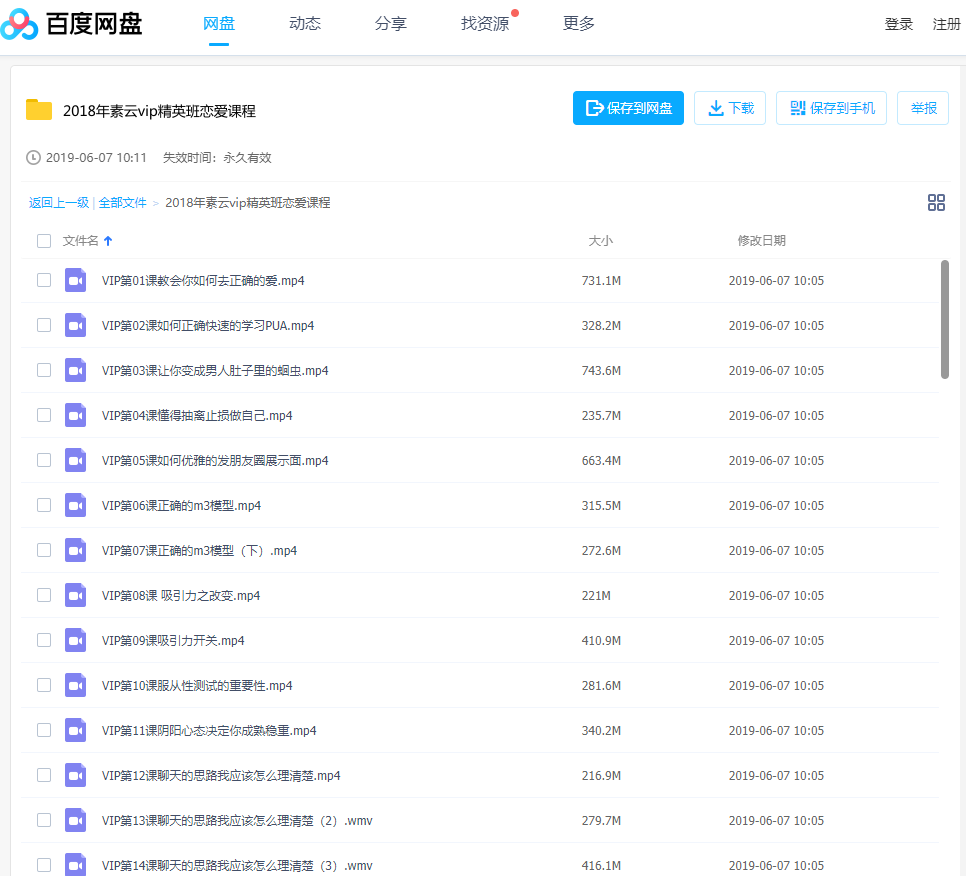The height and width of the screenshot is (876, 966).
Task: Open the 更多 menu in top navigation
Action: point(578,24)
